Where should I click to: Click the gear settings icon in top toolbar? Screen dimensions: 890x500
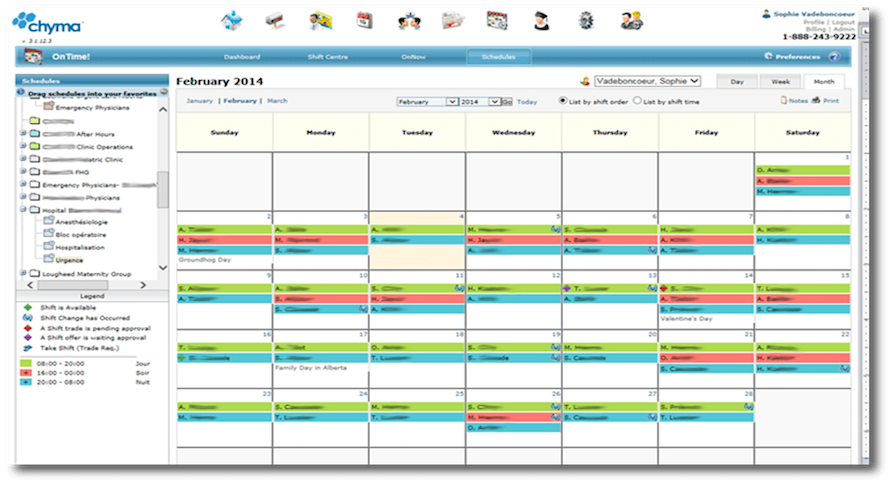(586, 21)
